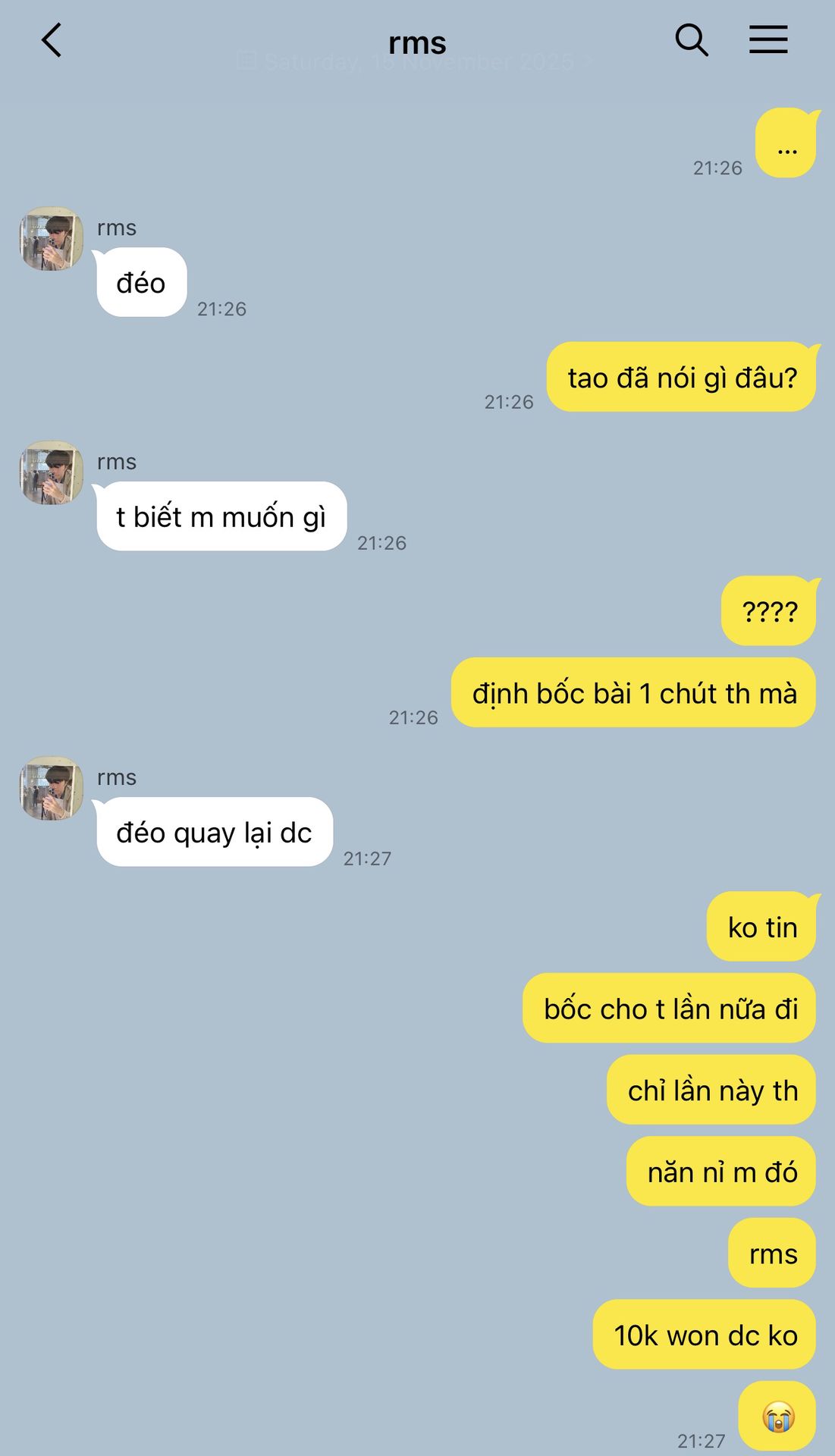Viewport: 835px width, 1456px height.
Task: Tap the "định bốc bài 1 chút th mà" bubble
Action: tap(634, 692)
